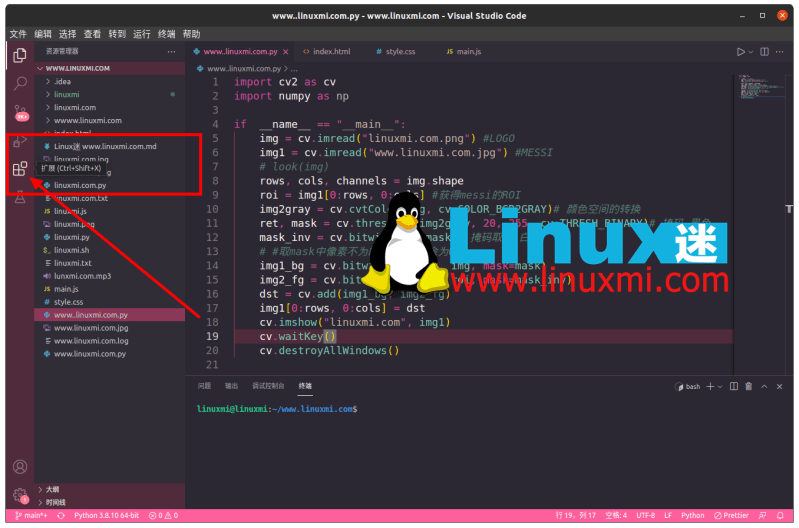Screen dimensions: 799x528
Task: Open the 运行 menu
Action: [x=142, y=34]
